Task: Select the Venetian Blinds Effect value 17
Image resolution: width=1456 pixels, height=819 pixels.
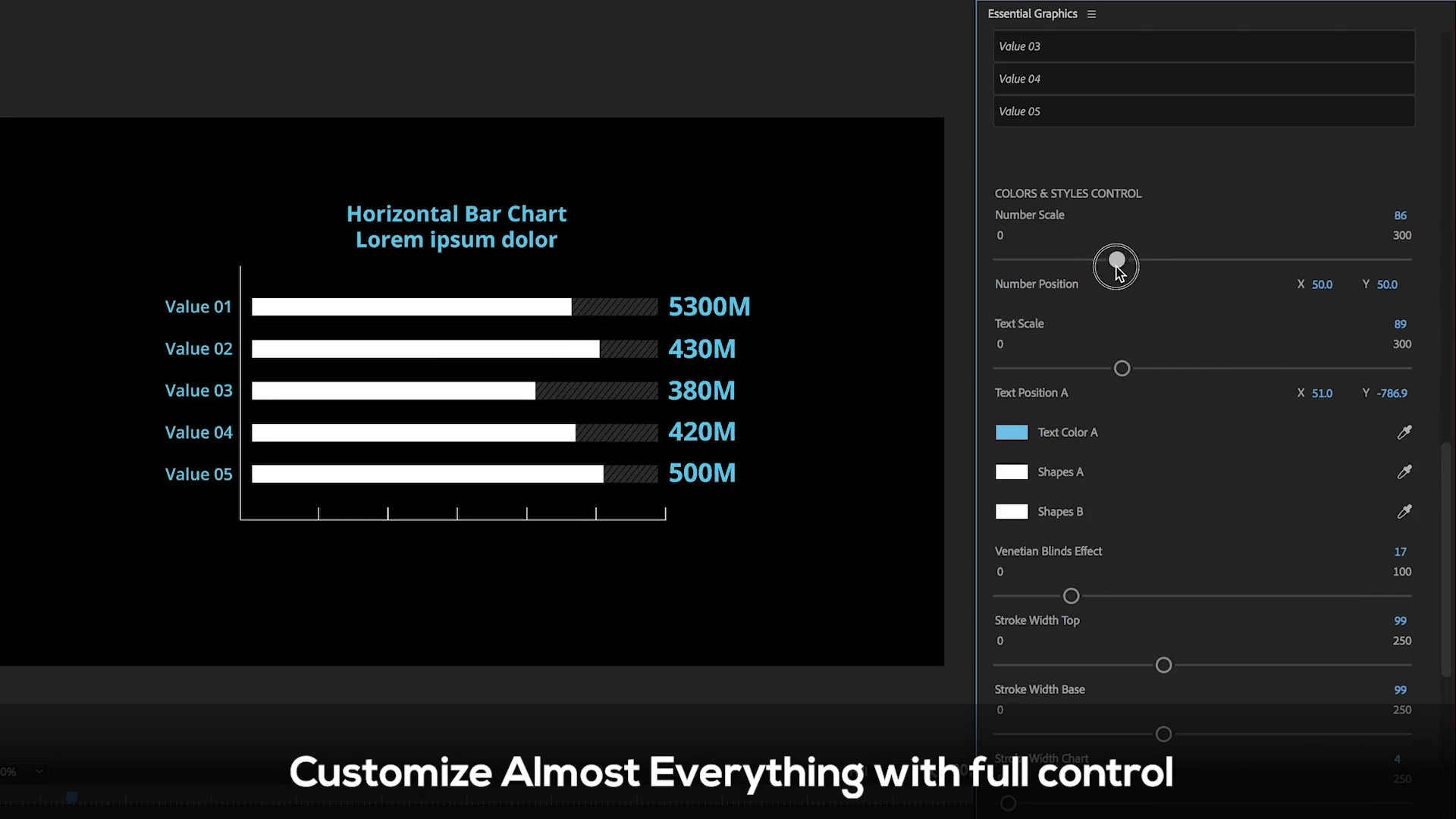Action: click(1400, 551)
